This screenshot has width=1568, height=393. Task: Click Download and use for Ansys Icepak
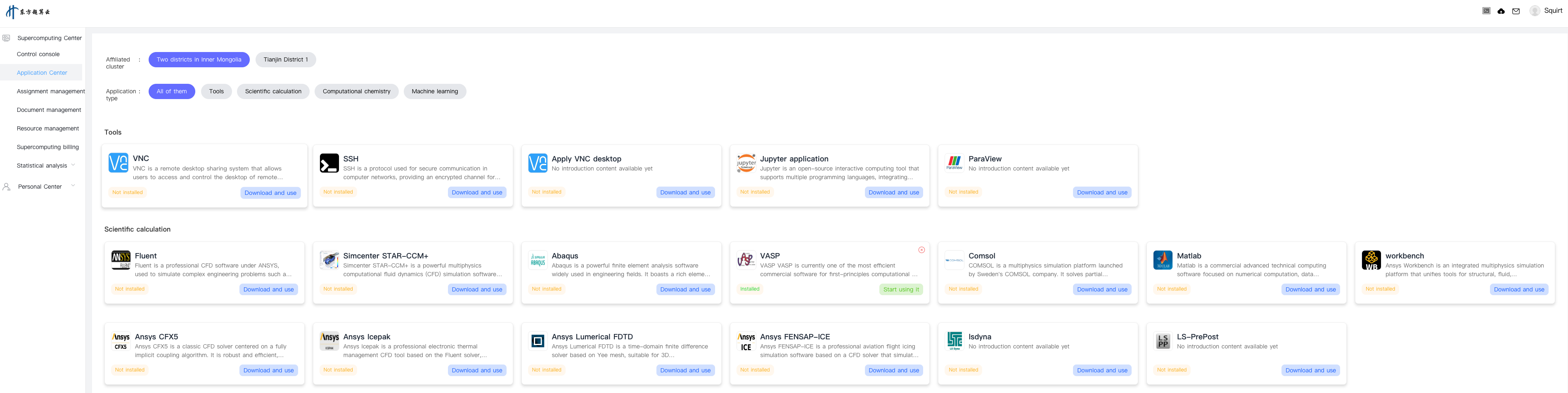(477, 370)
